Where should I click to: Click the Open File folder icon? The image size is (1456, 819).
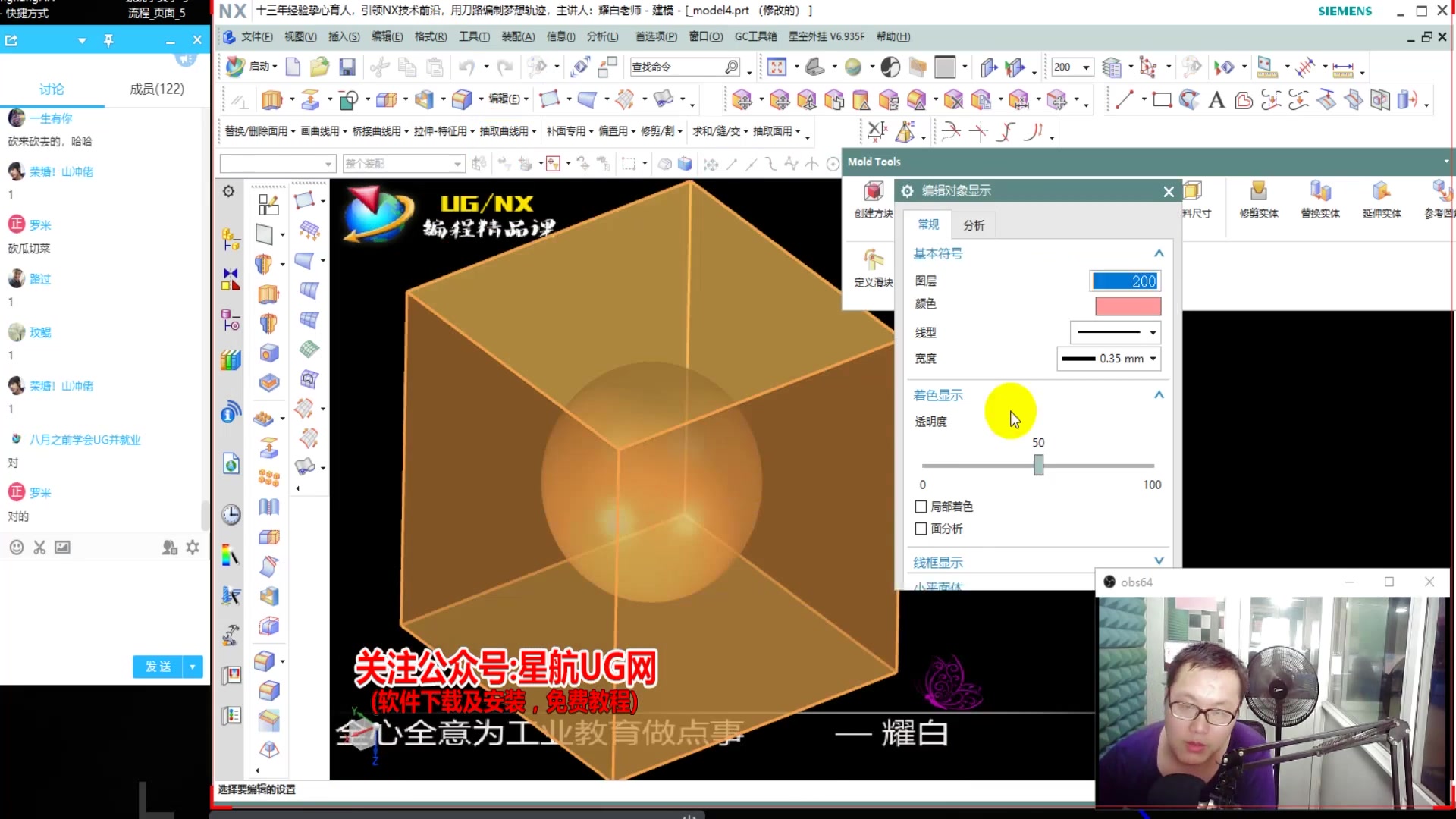click(319, 67)
